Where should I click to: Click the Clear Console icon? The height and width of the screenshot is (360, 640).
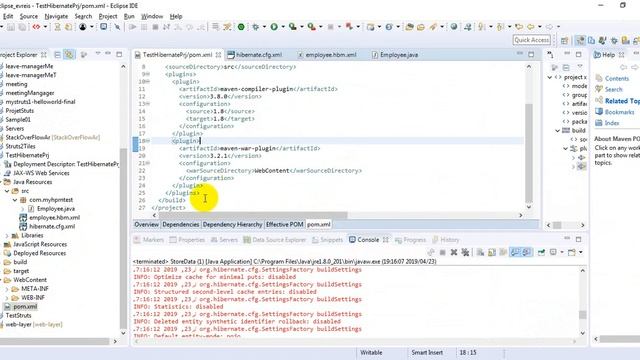pyautogui.click(x=480, y=252)
